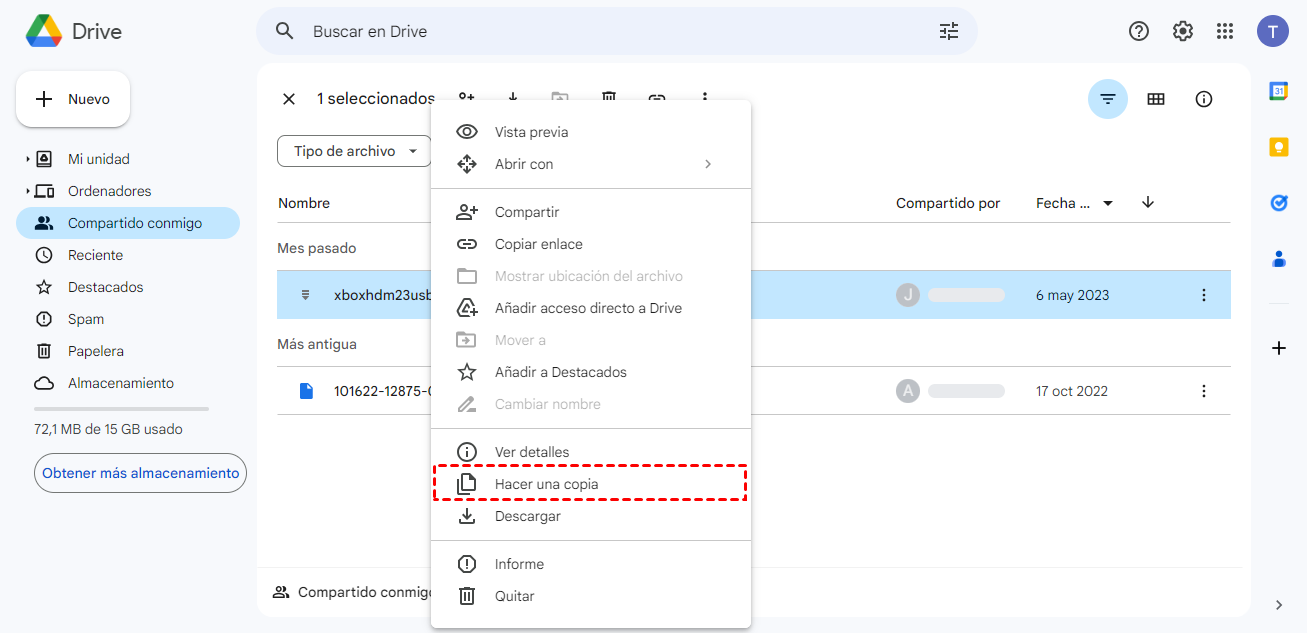
Task: Open Google Tasks side panel icon
Action: [1278, 203]
